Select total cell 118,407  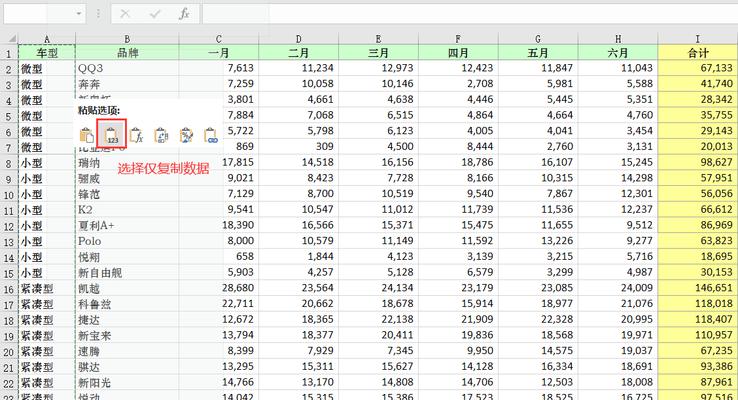698,320
